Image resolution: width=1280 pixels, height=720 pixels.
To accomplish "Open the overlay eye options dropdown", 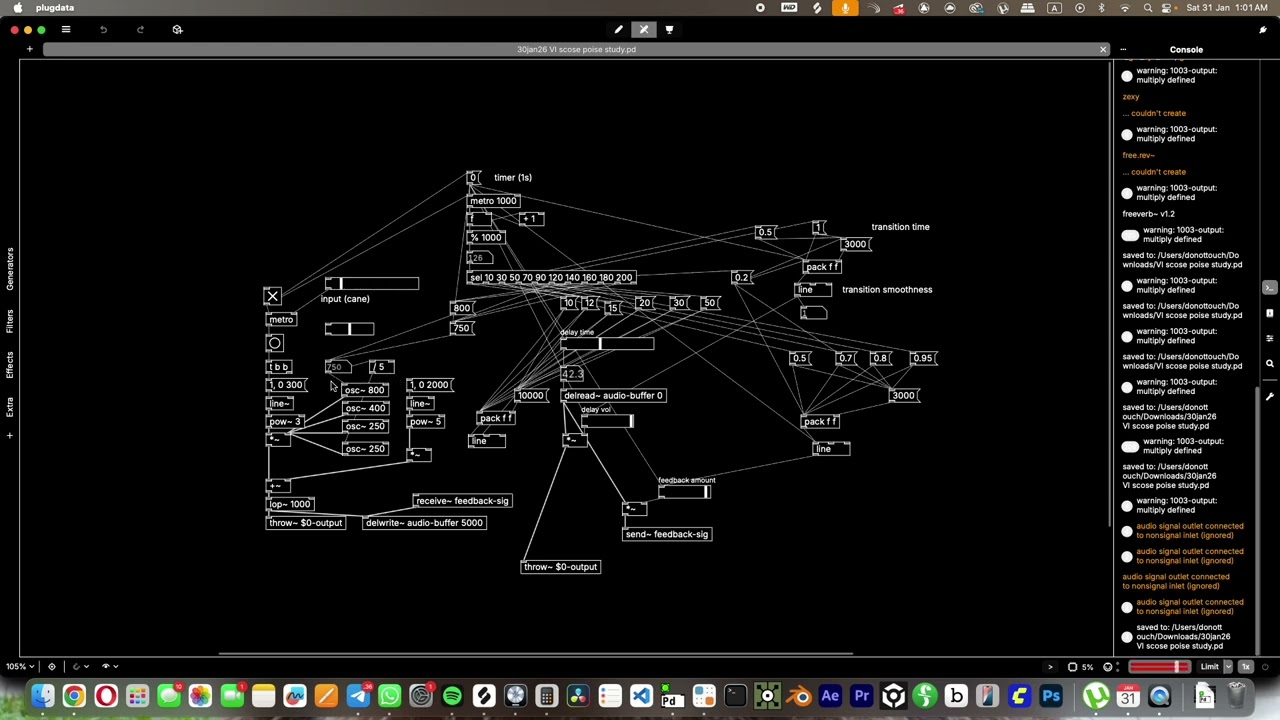I will coord(109,666).
